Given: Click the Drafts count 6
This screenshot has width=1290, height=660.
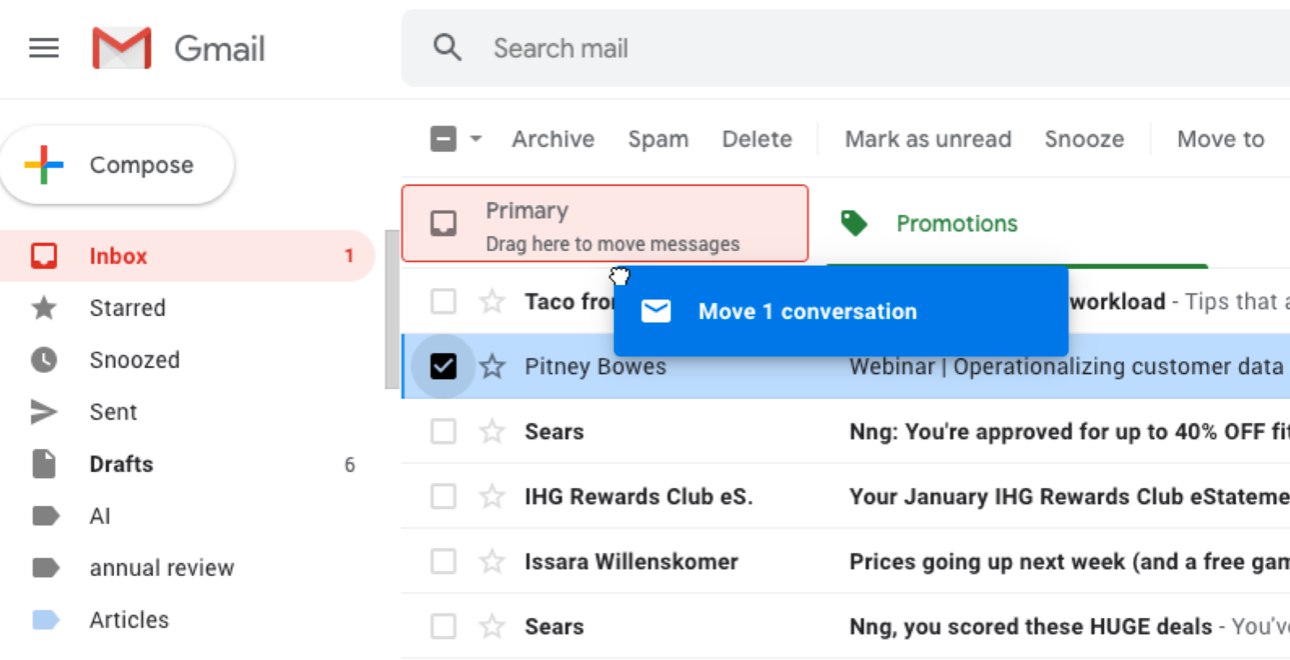Looking at the screenshot, I should (349, 464).
